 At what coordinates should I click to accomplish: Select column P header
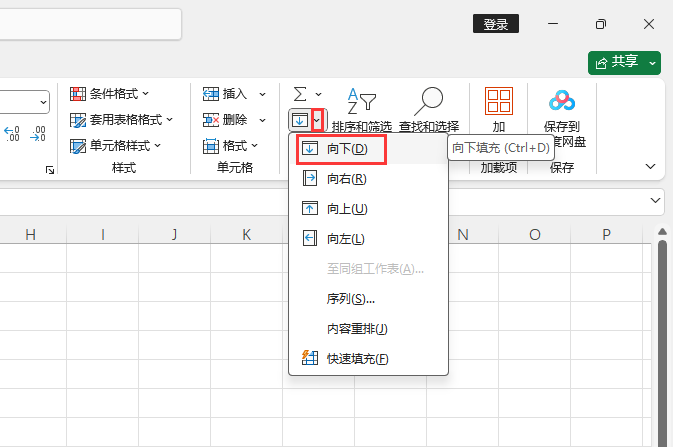pos(606,234)
